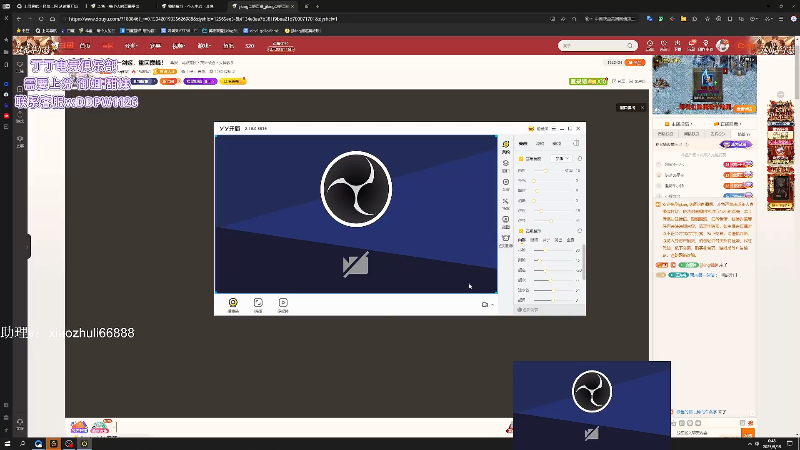This screenshot has width=800, height=450.
Task: Open the game advertisement thumbnail in right column
Action: (x=705, y=85)
